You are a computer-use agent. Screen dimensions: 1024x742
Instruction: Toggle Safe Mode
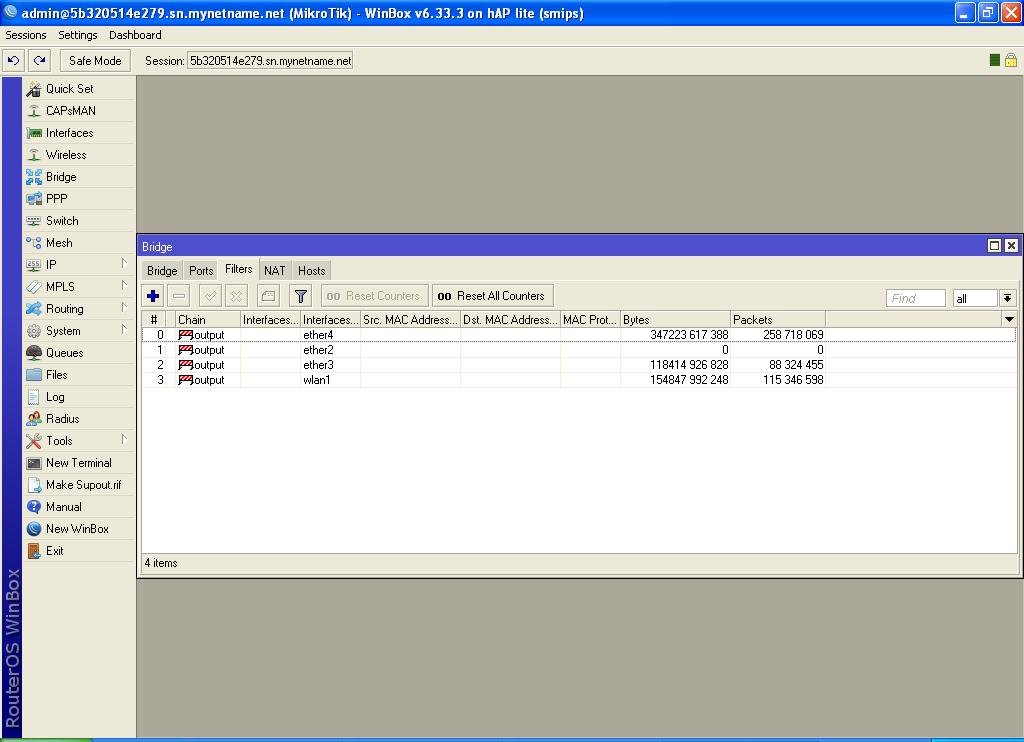coord(95,61)
